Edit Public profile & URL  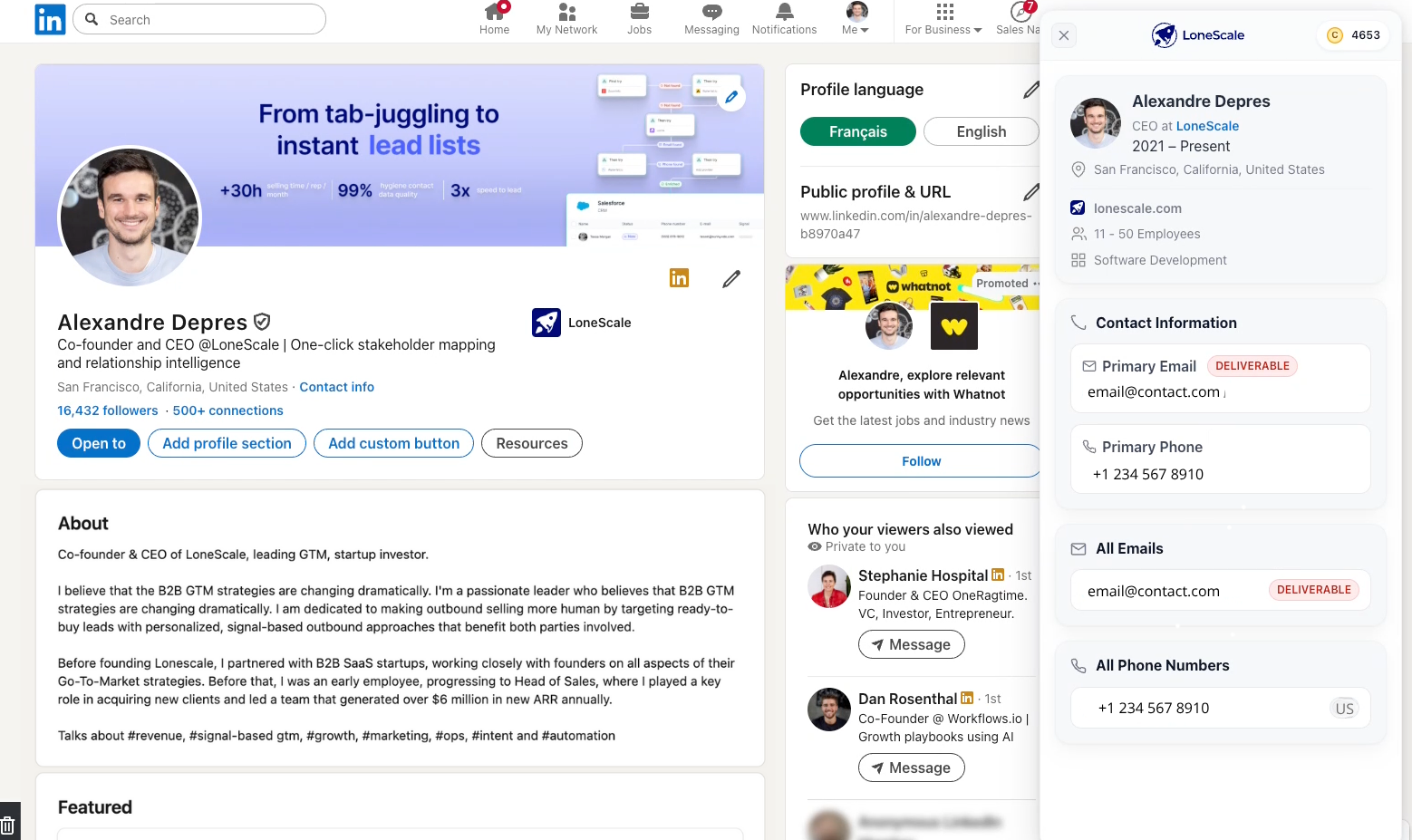(x=1030, y=192)
